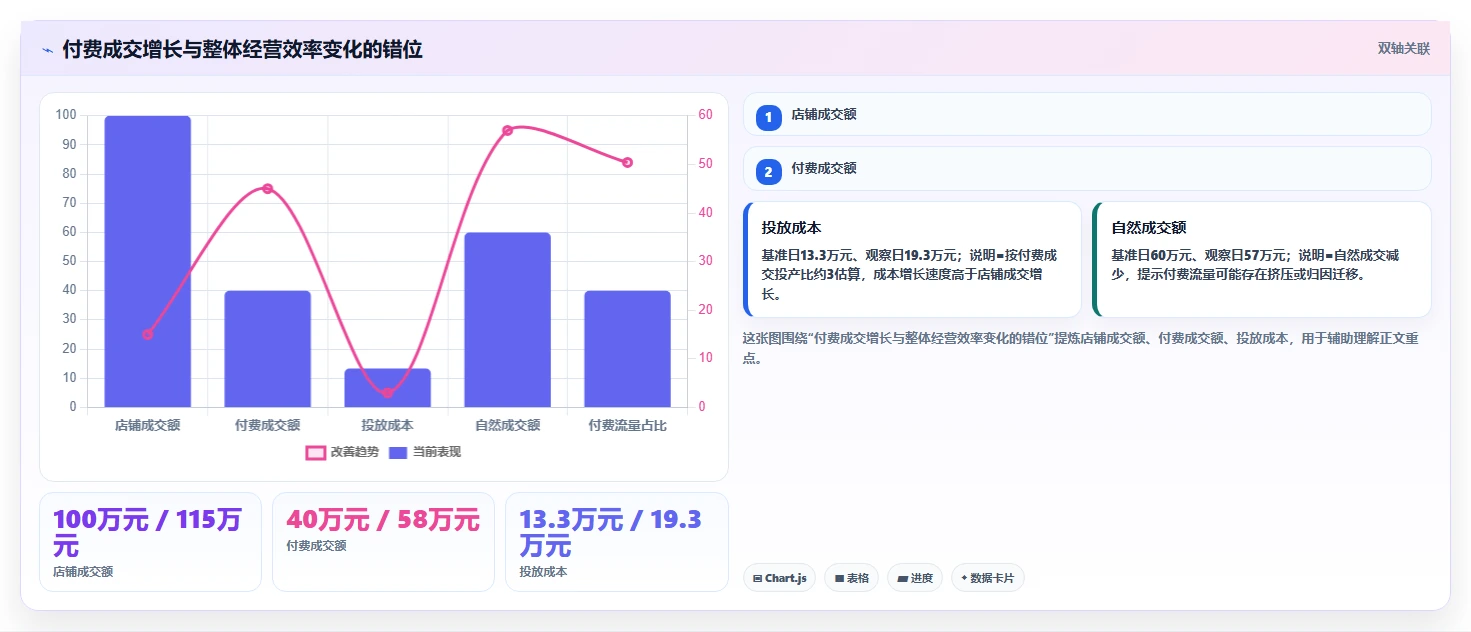The height and width of the screenshot is (632, 1471).
Task: Click the x-axis label 自然成交额
Action: (x=508, y=425)
